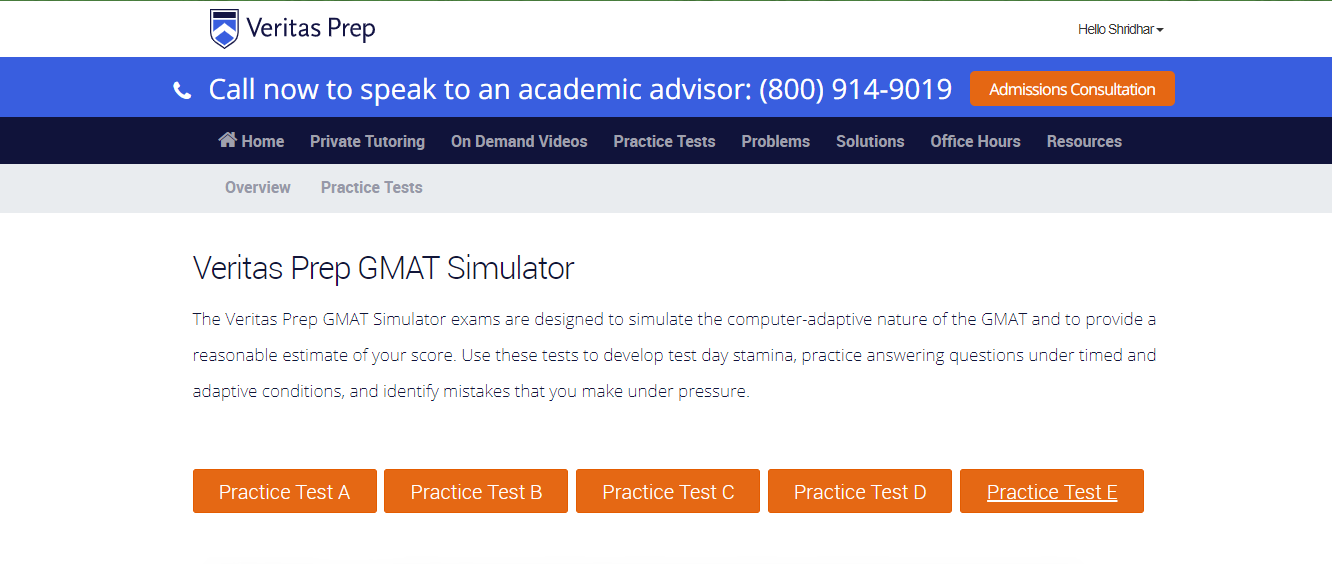This screenshot has width=1332, height=564.
Task: Launch Practice Test B
Action: click(x=476, y=492)
